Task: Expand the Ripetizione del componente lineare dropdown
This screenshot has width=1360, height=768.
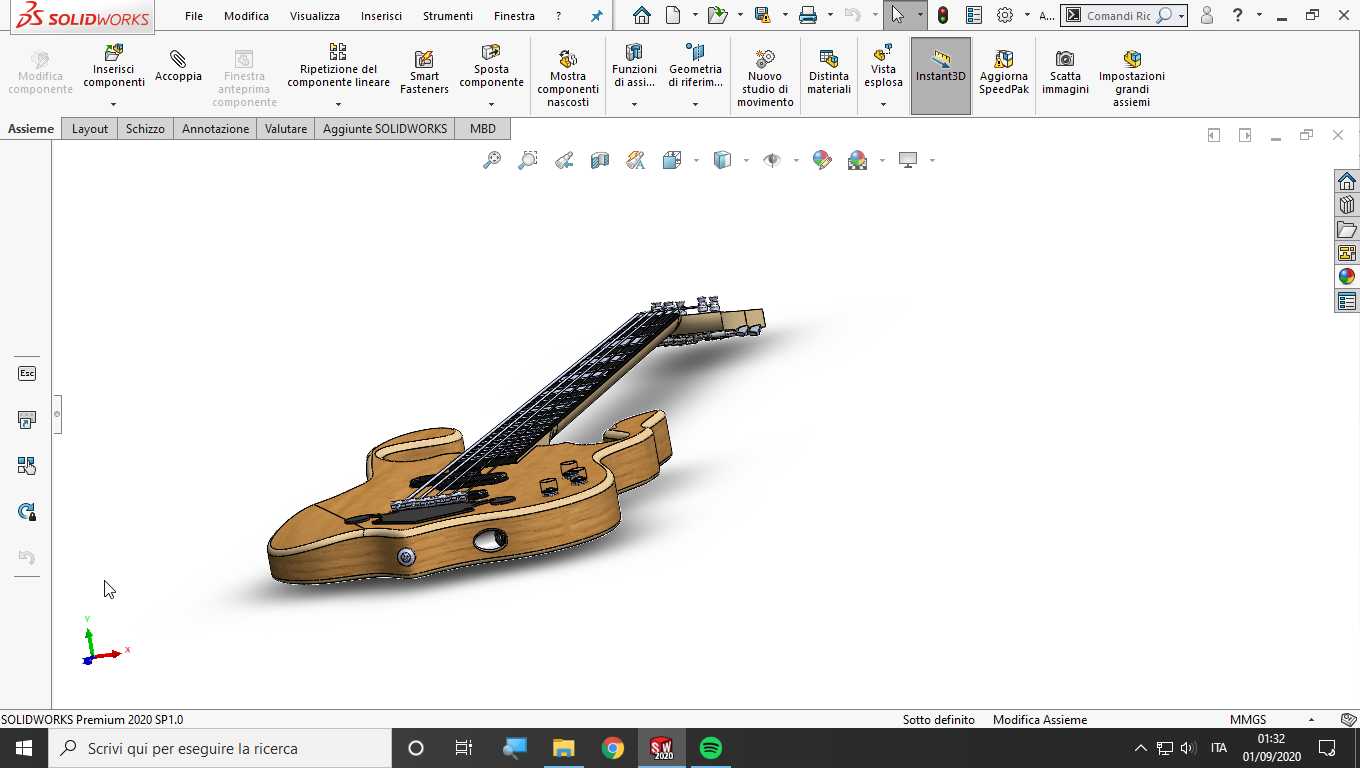Action: coord(338,104)
